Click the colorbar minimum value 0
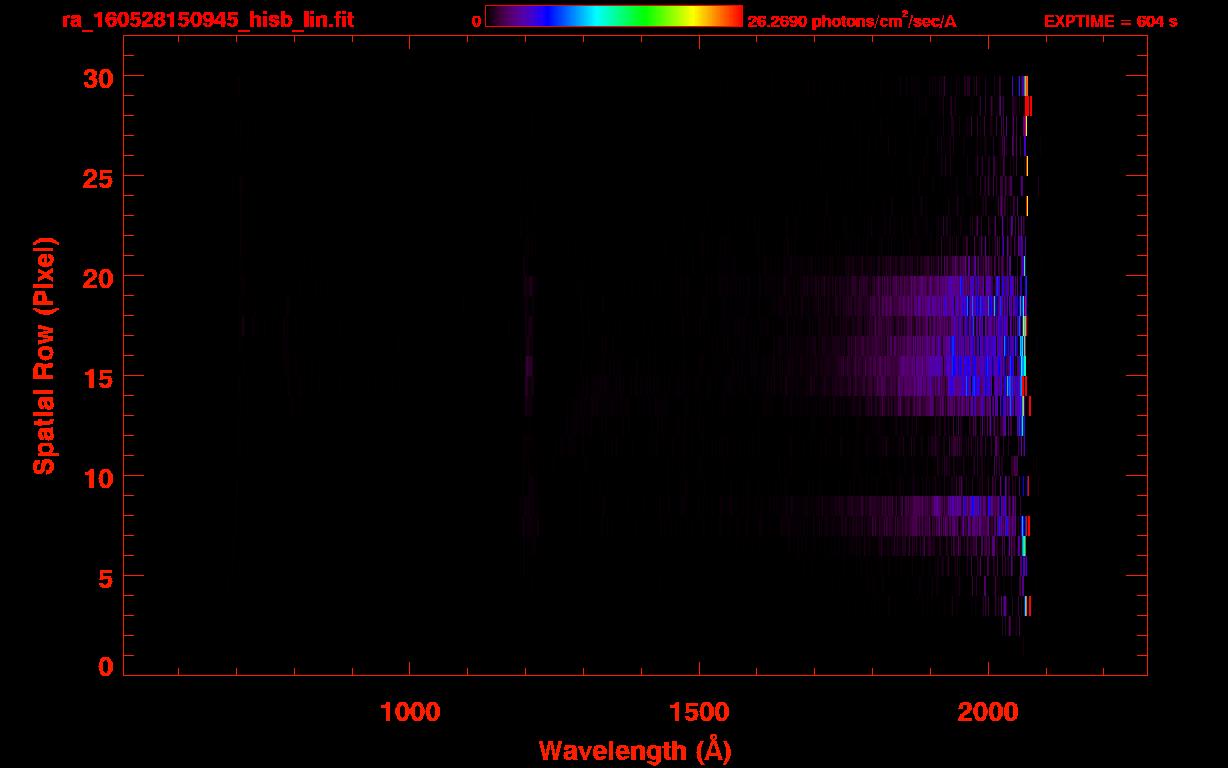 [x=477, y=21]
